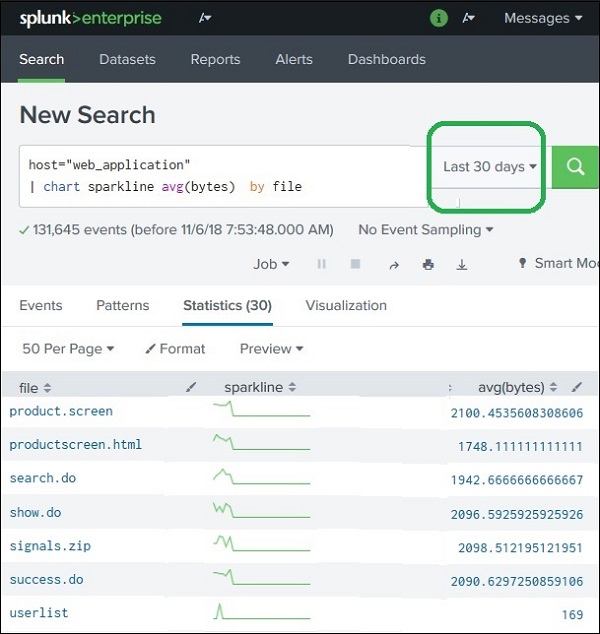
Task: Change the 50 Per Page setting
Action: point(68,349)
